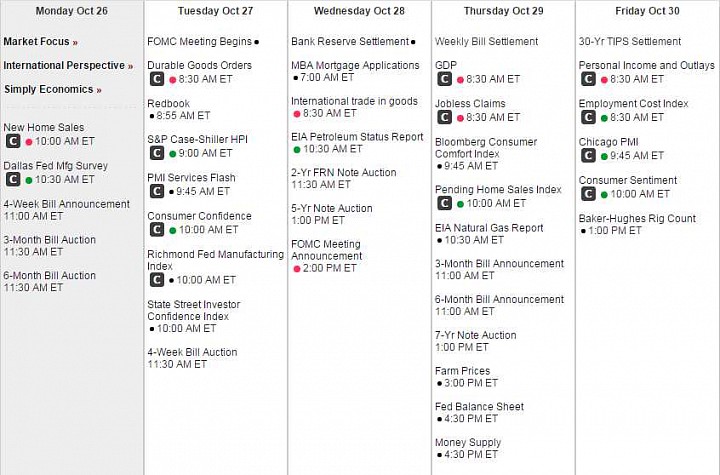Open the Simply Economics link

coord(53,89)
